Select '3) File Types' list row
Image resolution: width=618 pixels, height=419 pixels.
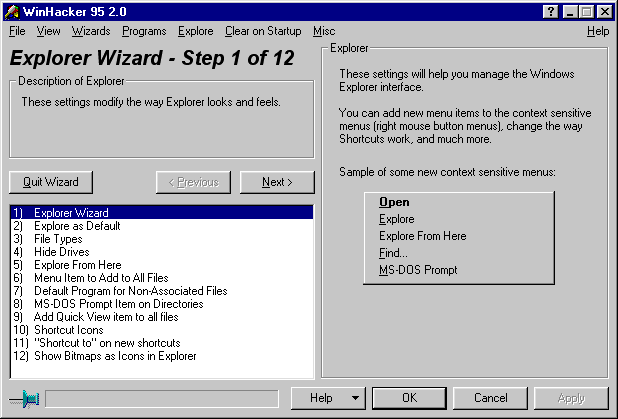tap(162, 239)
